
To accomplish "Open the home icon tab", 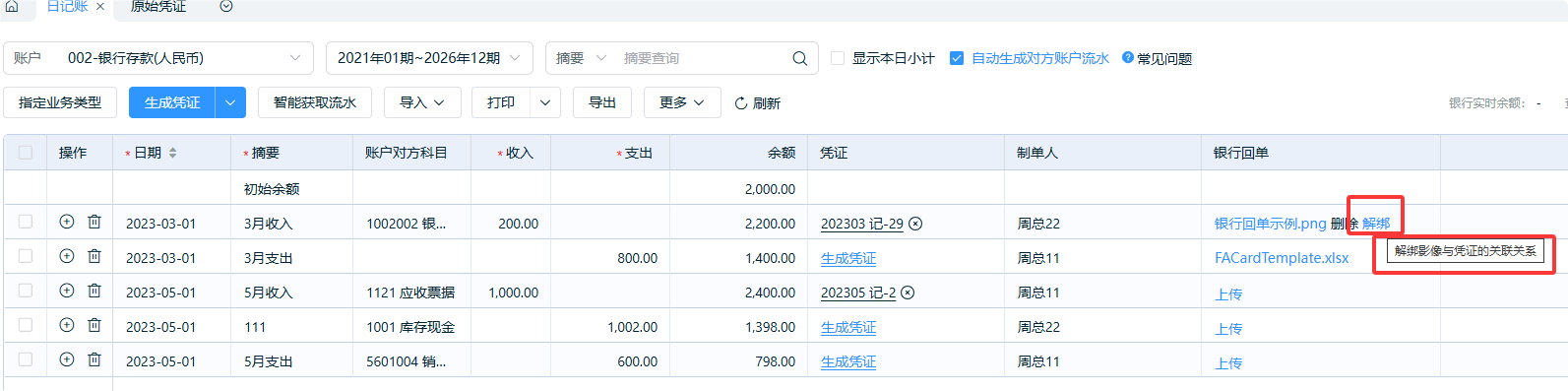I will click(12, 6).
